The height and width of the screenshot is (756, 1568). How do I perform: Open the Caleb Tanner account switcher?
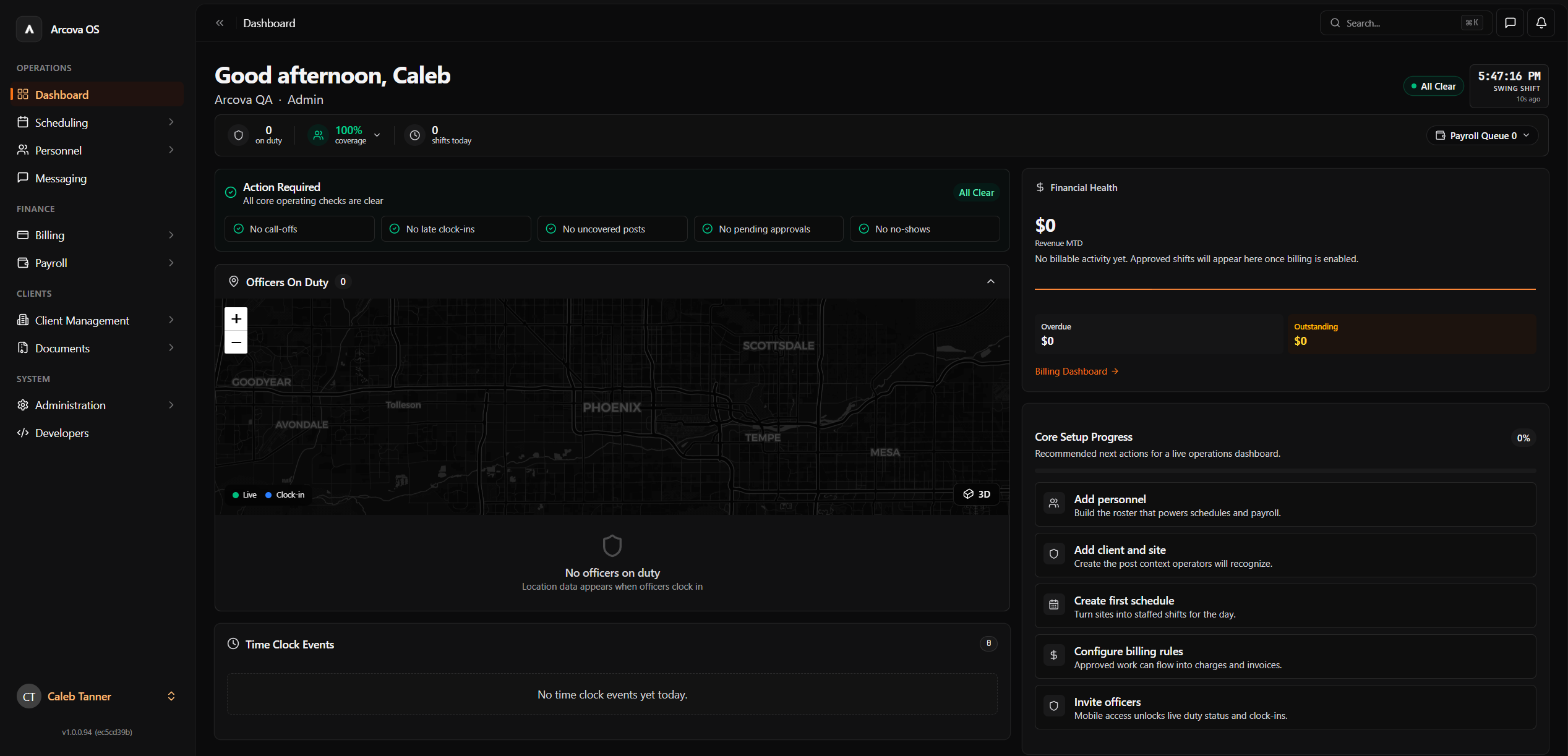pos(171,697)
